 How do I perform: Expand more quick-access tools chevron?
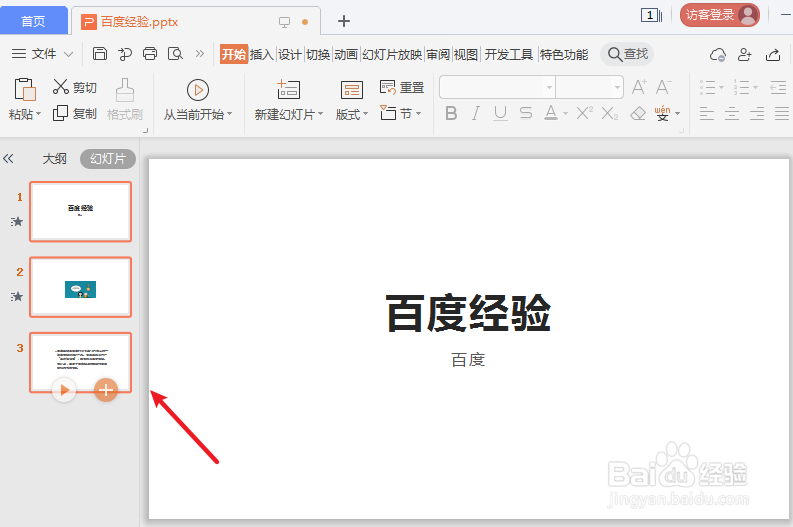point(200,54)
